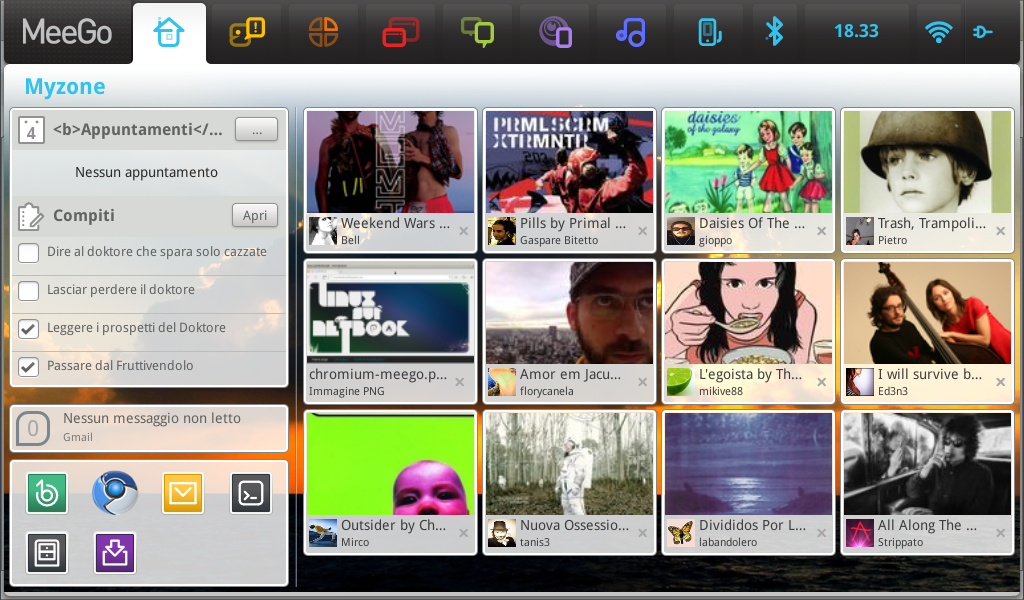This screenshot has height=600, width=1024.
Task: Open the green People chat icon
Action: [477, 32]
